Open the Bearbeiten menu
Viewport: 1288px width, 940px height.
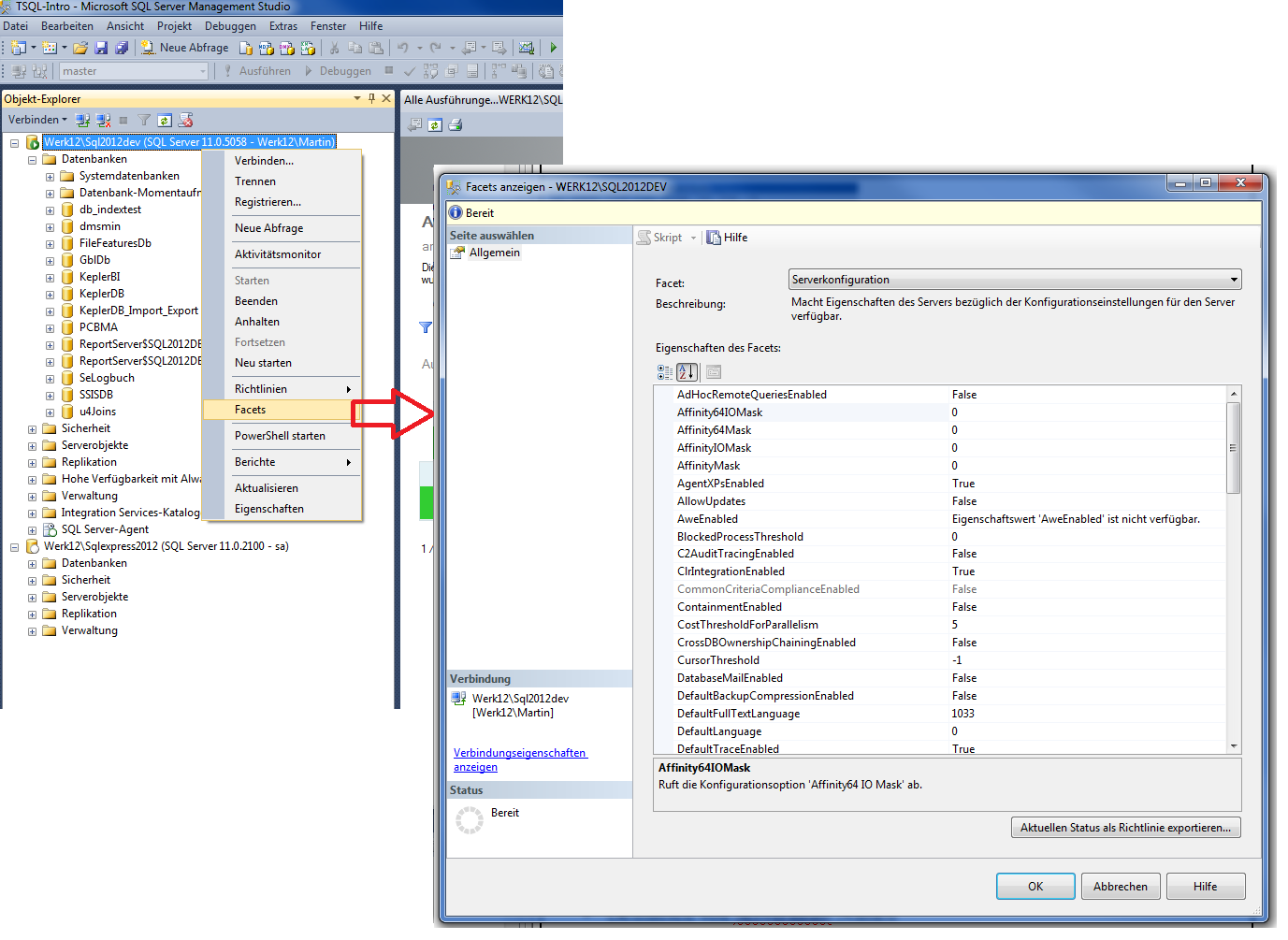67,26
